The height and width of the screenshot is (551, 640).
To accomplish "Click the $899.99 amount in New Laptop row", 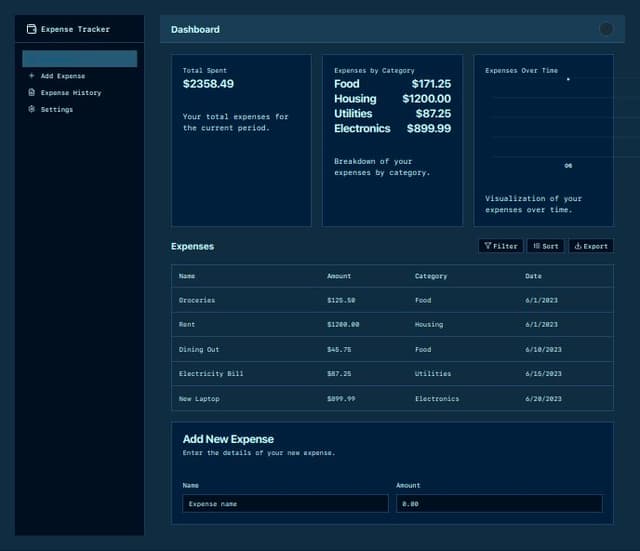I will [341, 399].
